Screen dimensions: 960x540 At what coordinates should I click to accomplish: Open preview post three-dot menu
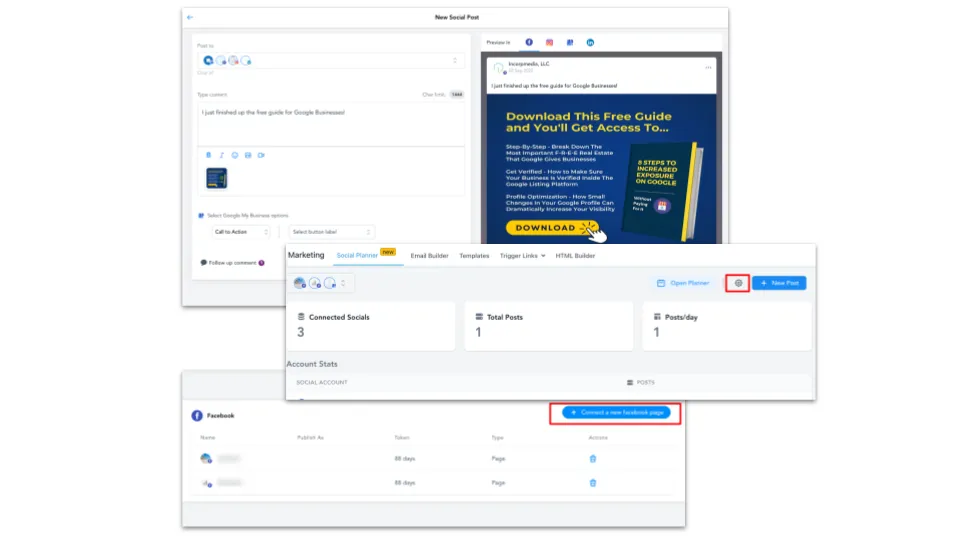point(708,67)
